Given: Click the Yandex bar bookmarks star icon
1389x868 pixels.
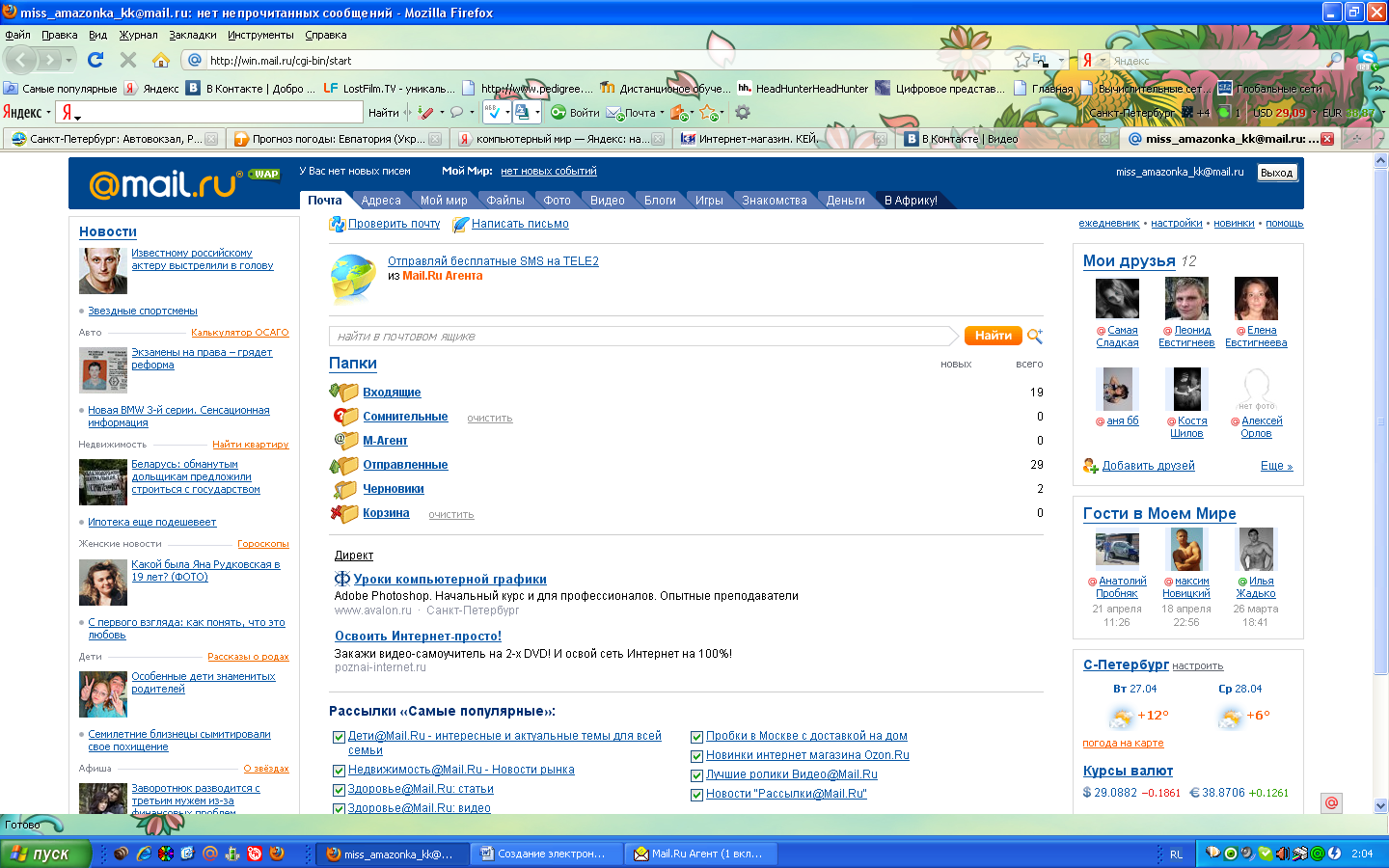Looking at the screenshot, I should (708, 113).
